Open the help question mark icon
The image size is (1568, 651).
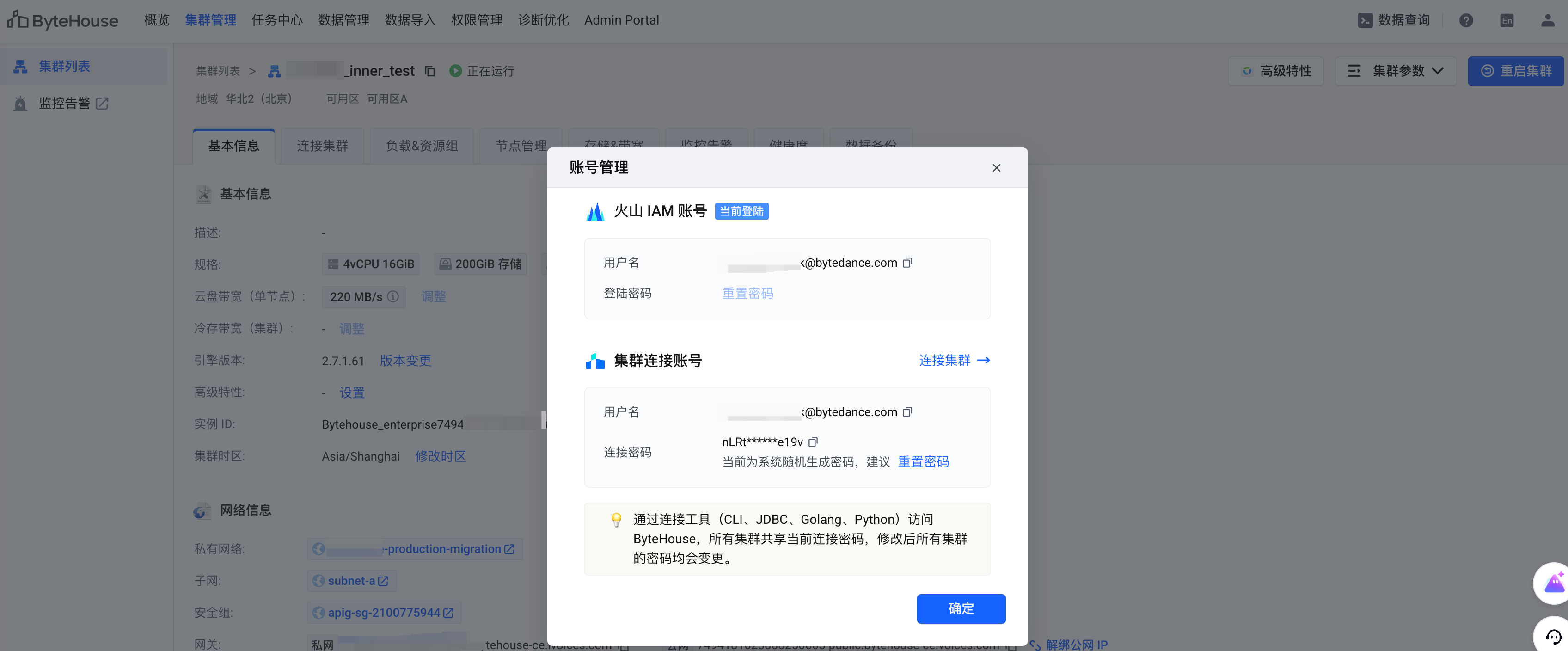pyautogui.click(x=1466, y=20)
